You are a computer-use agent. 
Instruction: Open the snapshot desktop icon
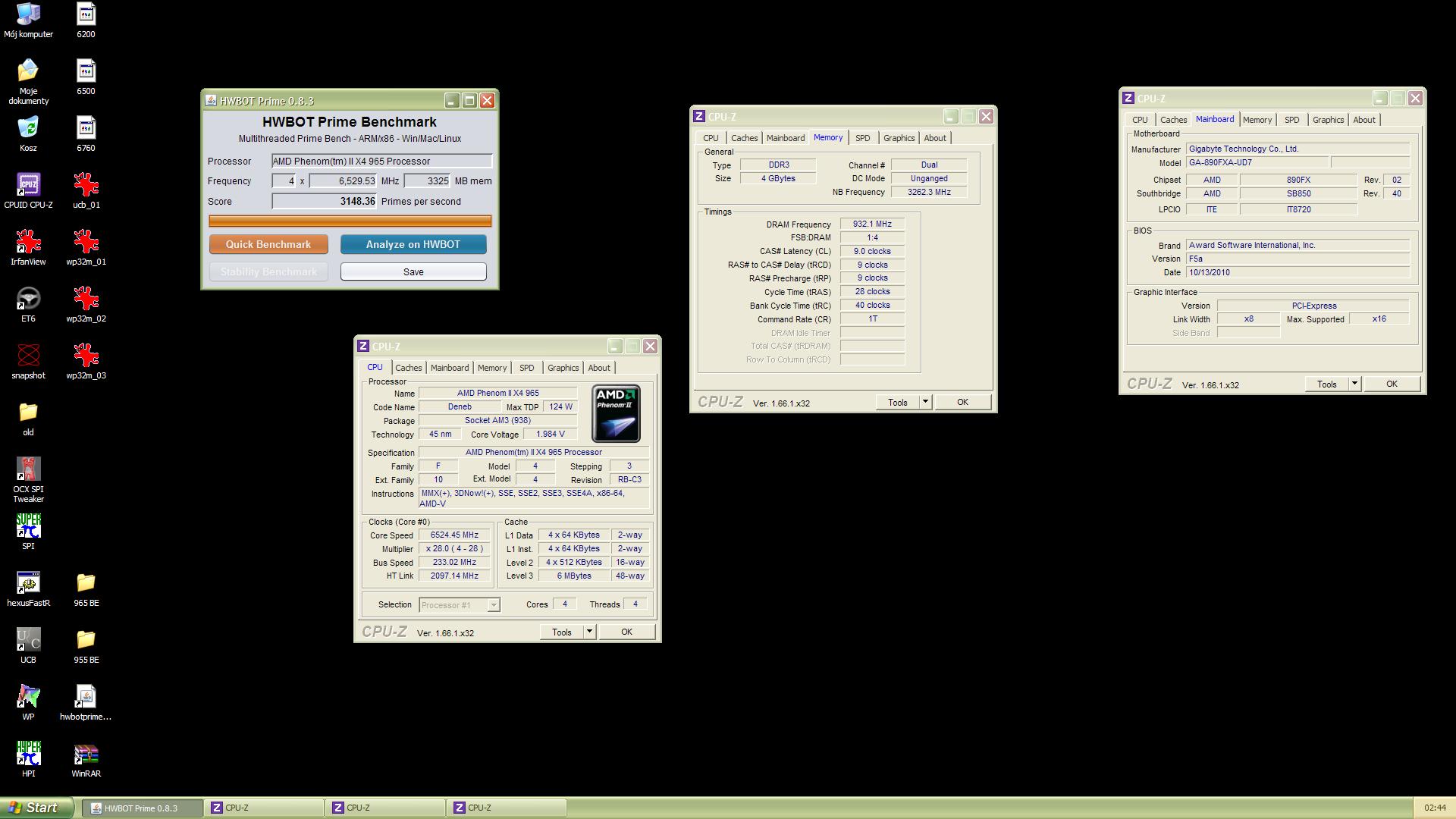pos(28,361)
